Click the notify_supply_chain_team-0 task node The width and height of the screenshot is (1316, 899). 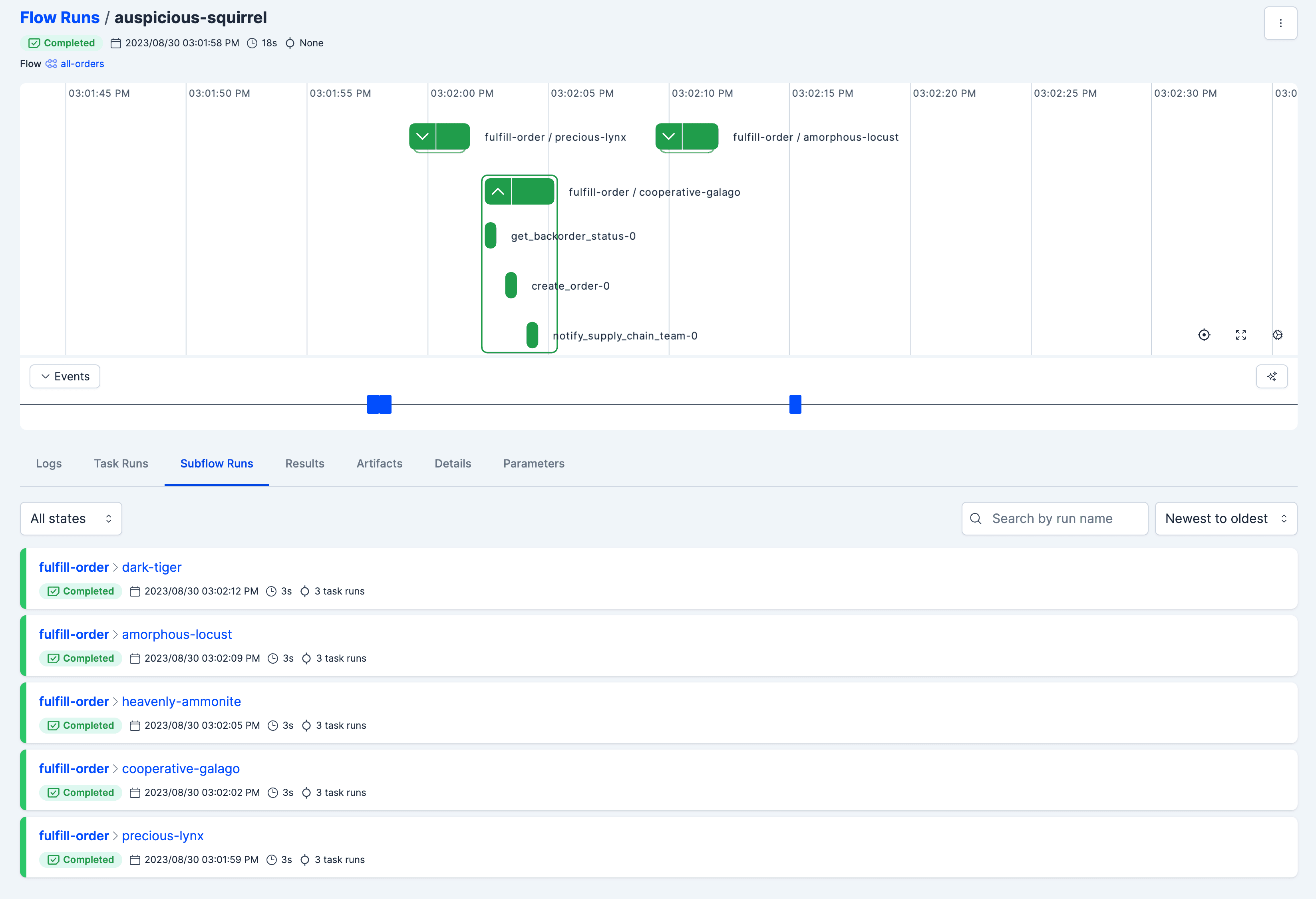[532, 335]
